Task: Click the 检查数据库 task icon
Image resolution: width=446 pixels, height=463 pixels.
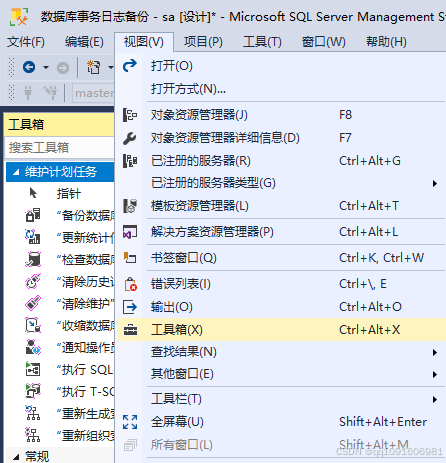Action: tap(33, 259)
